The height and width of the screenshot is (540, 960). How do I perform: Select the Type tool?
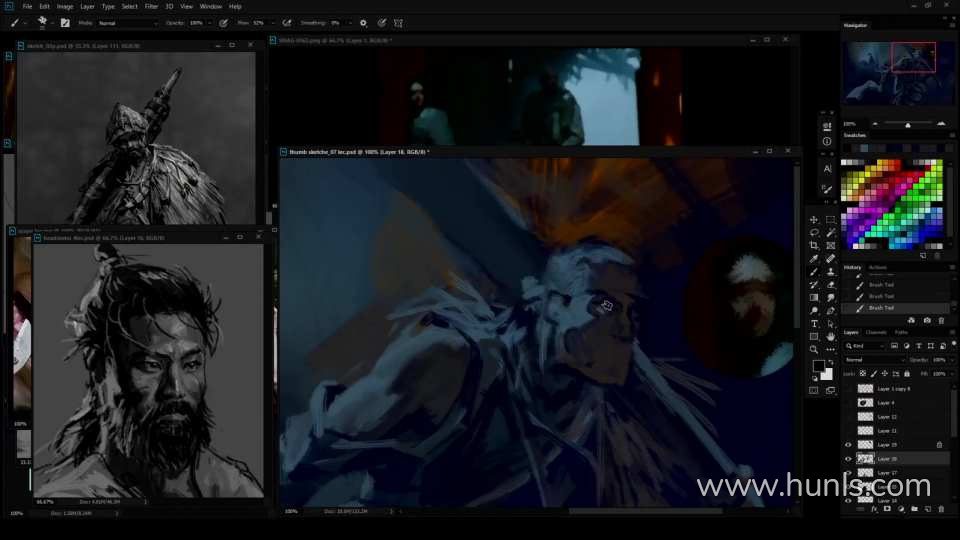[x=814, y=324]
